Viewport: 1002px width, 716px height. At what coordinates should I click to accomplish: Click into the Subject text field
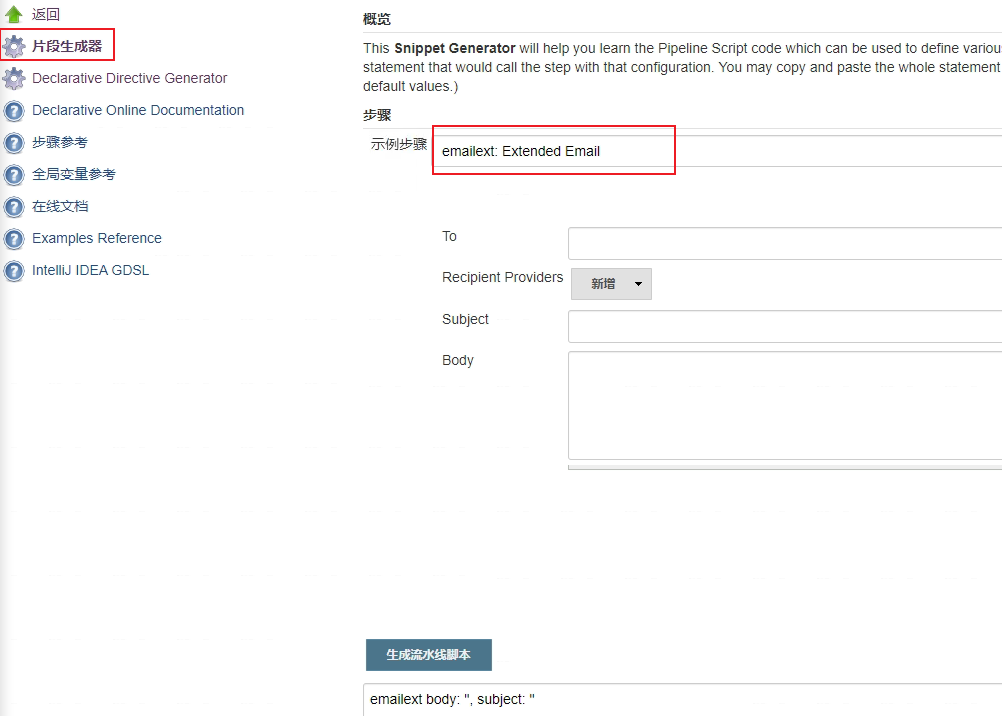(785, 327)
